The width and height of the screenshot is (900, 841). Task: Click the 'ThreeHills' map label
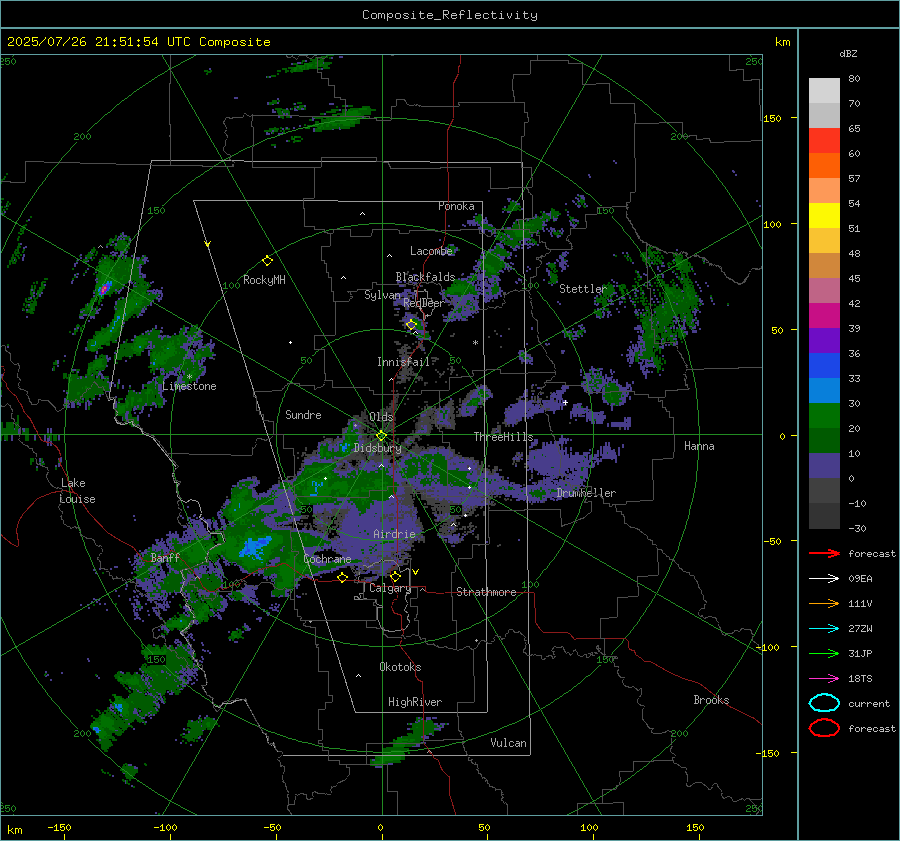(503, 437)
